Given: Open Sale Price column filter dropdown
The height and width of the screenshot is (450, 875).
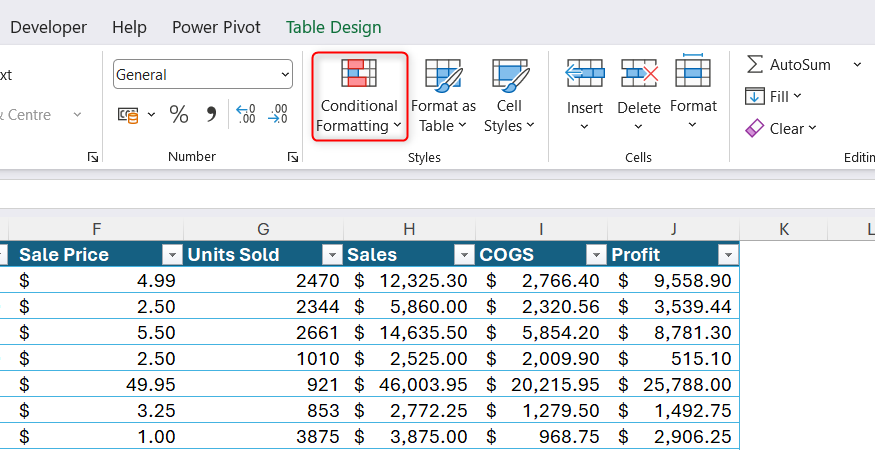Looking at the screenshot, I should pos(172,255).
